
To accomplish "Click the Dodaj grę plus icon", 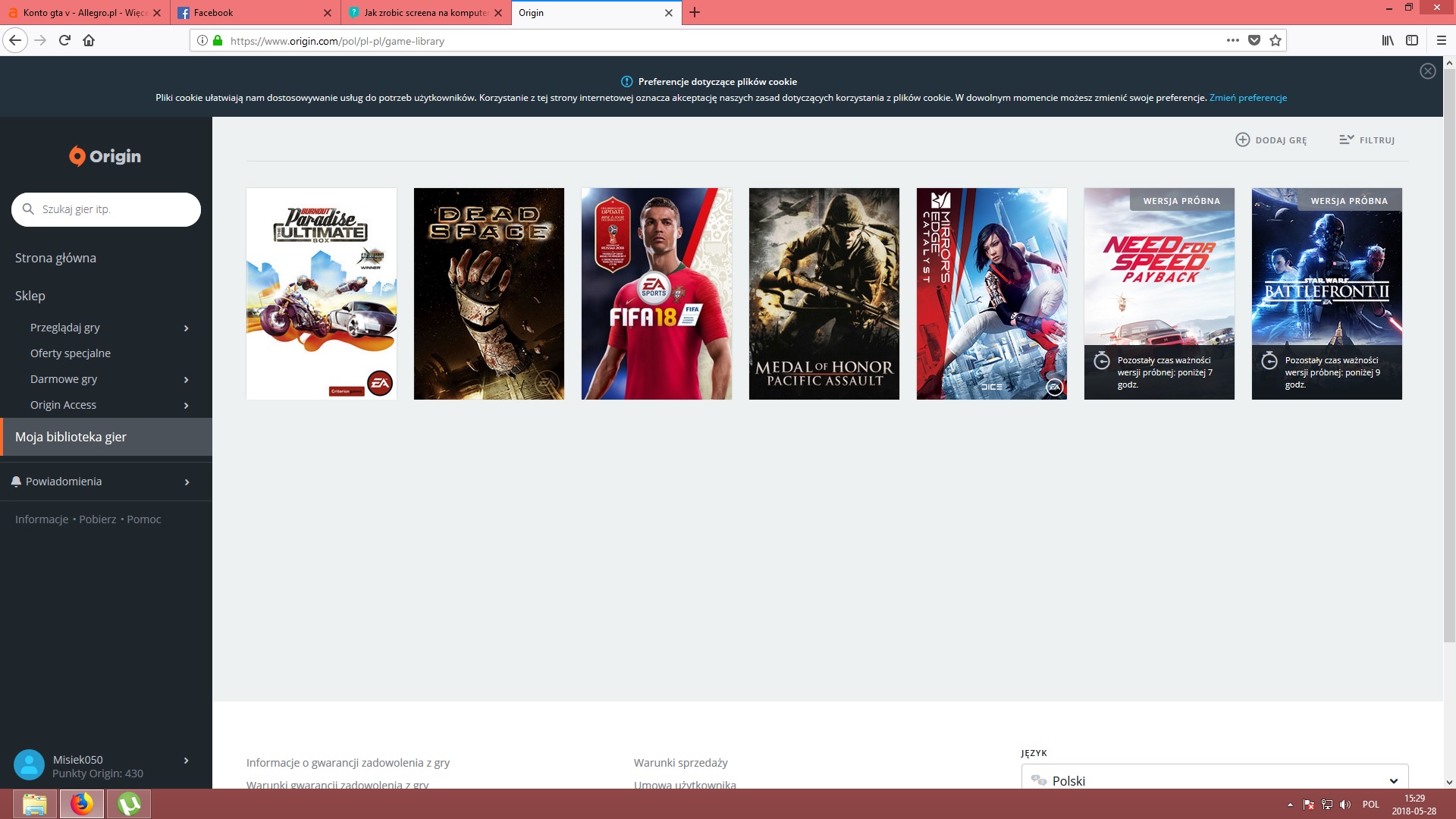I will [1242, 140].
